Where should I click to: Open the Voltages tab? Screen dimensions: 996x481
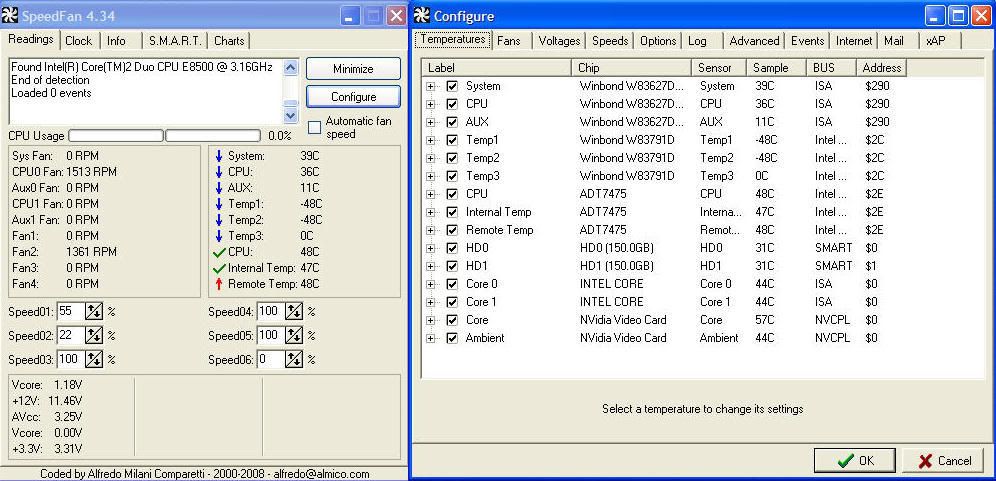point(559,41)
